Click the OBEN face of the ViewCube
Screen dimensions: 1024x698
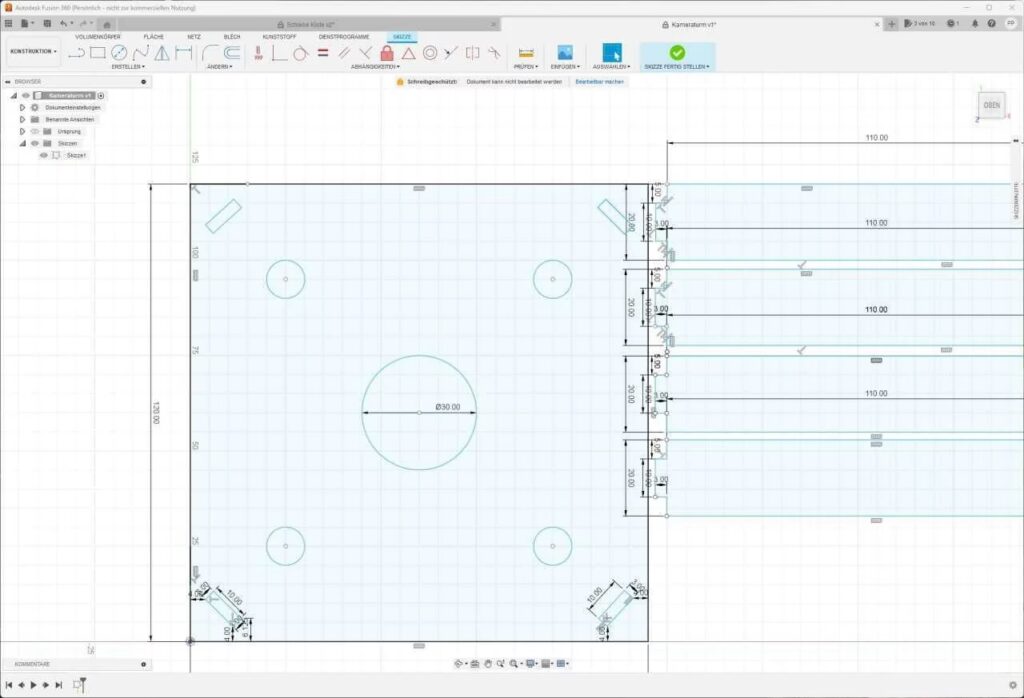pyautogui.click(x=992, y=104)
